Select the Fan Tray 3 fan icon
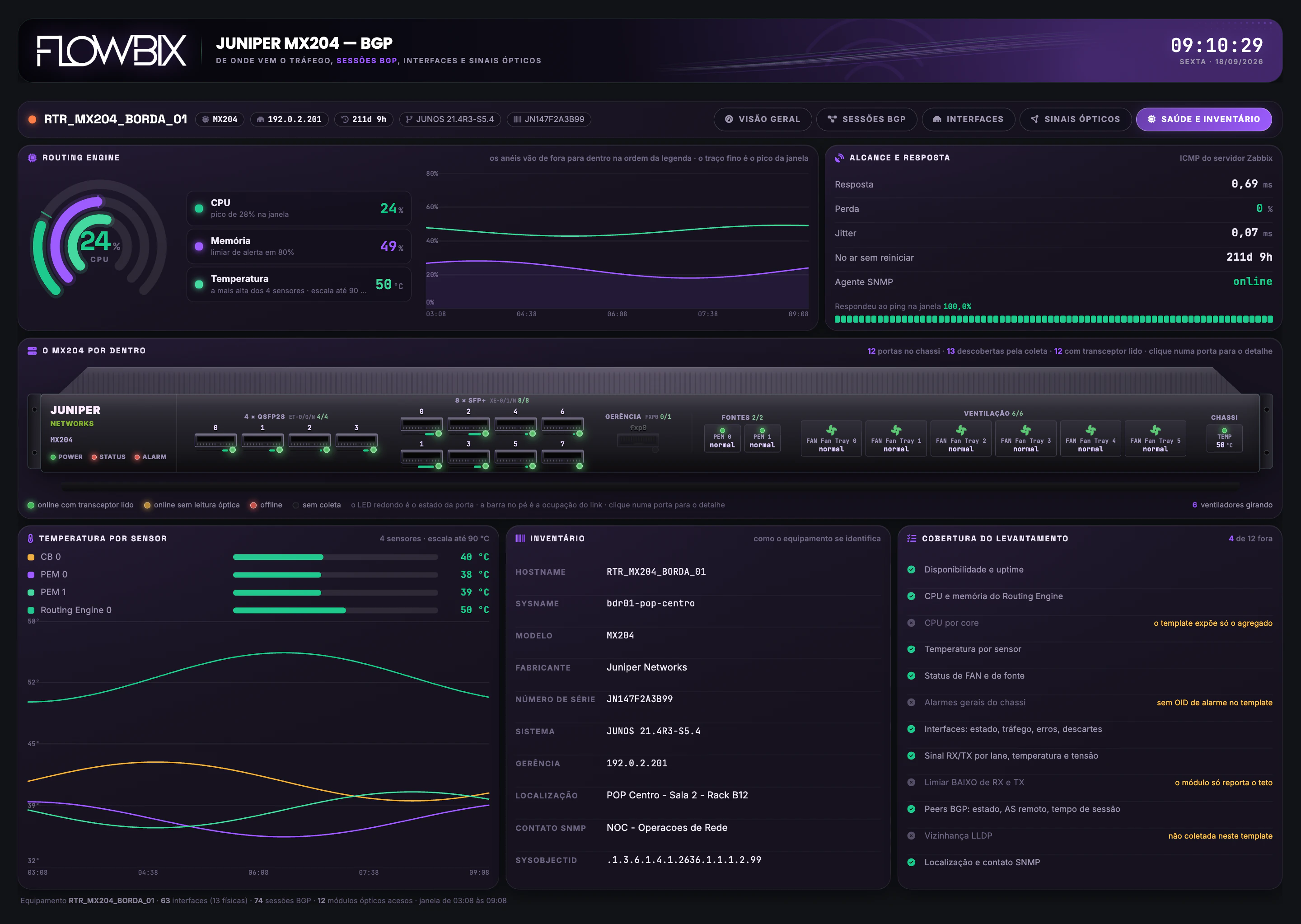Screen dimensions: 1301x924 click(x=1026, y=430)
